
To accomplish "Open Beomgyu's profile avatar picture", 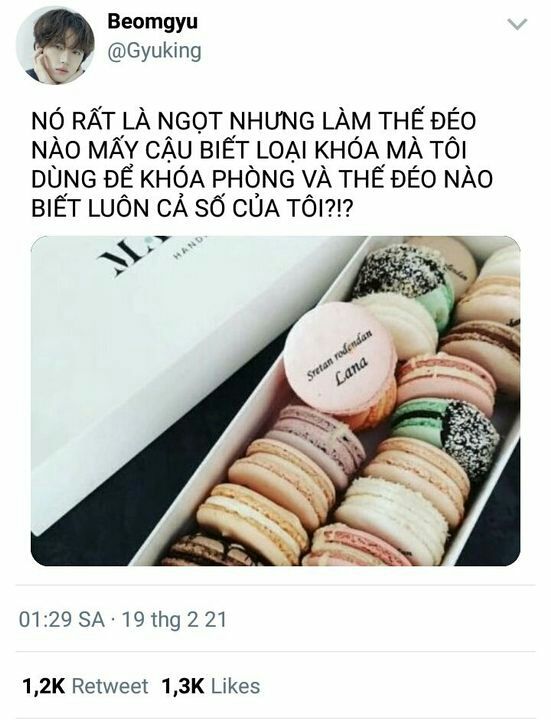I will point(55,45).
